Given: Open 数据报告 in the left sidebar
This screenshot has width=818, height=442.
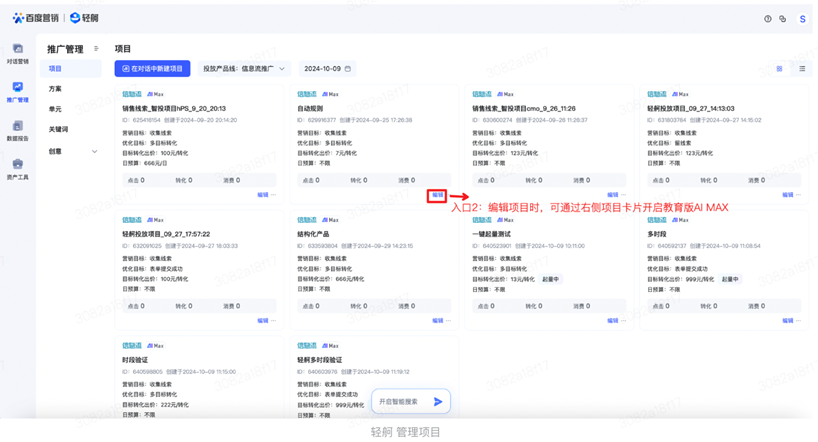Looking at the screenshot, I should (x=17, y=131).
